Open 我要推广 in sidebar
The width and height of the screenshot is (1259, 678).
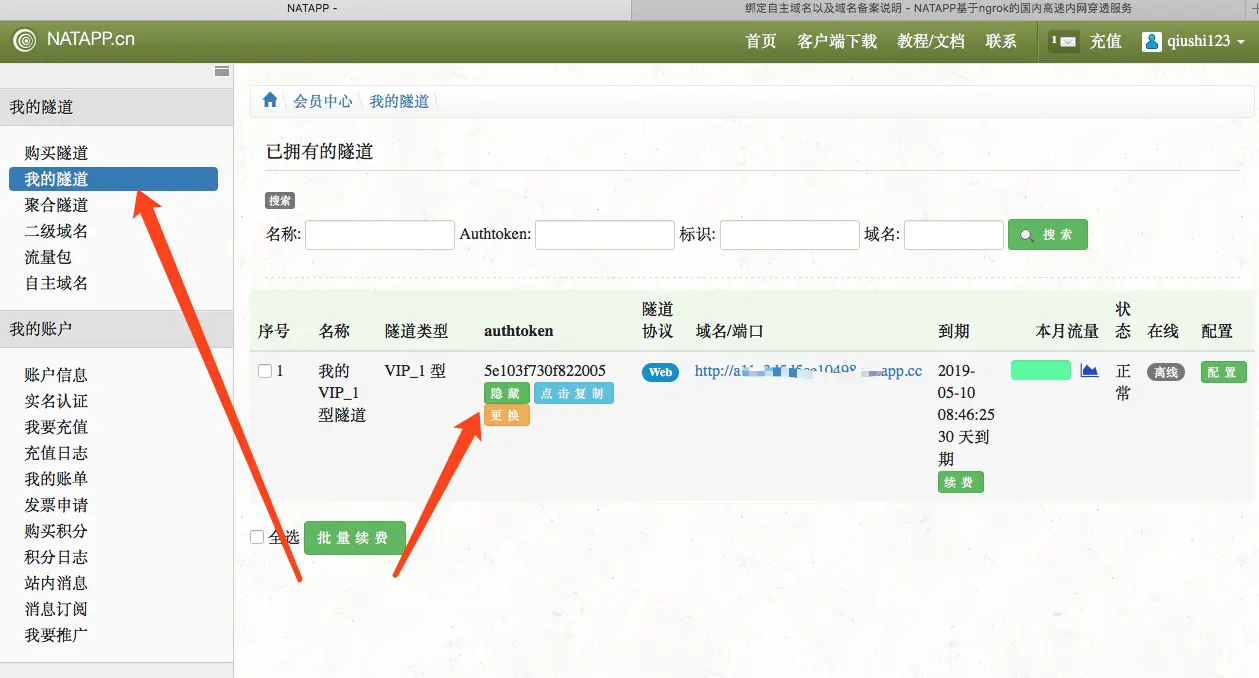pos(57,635)
